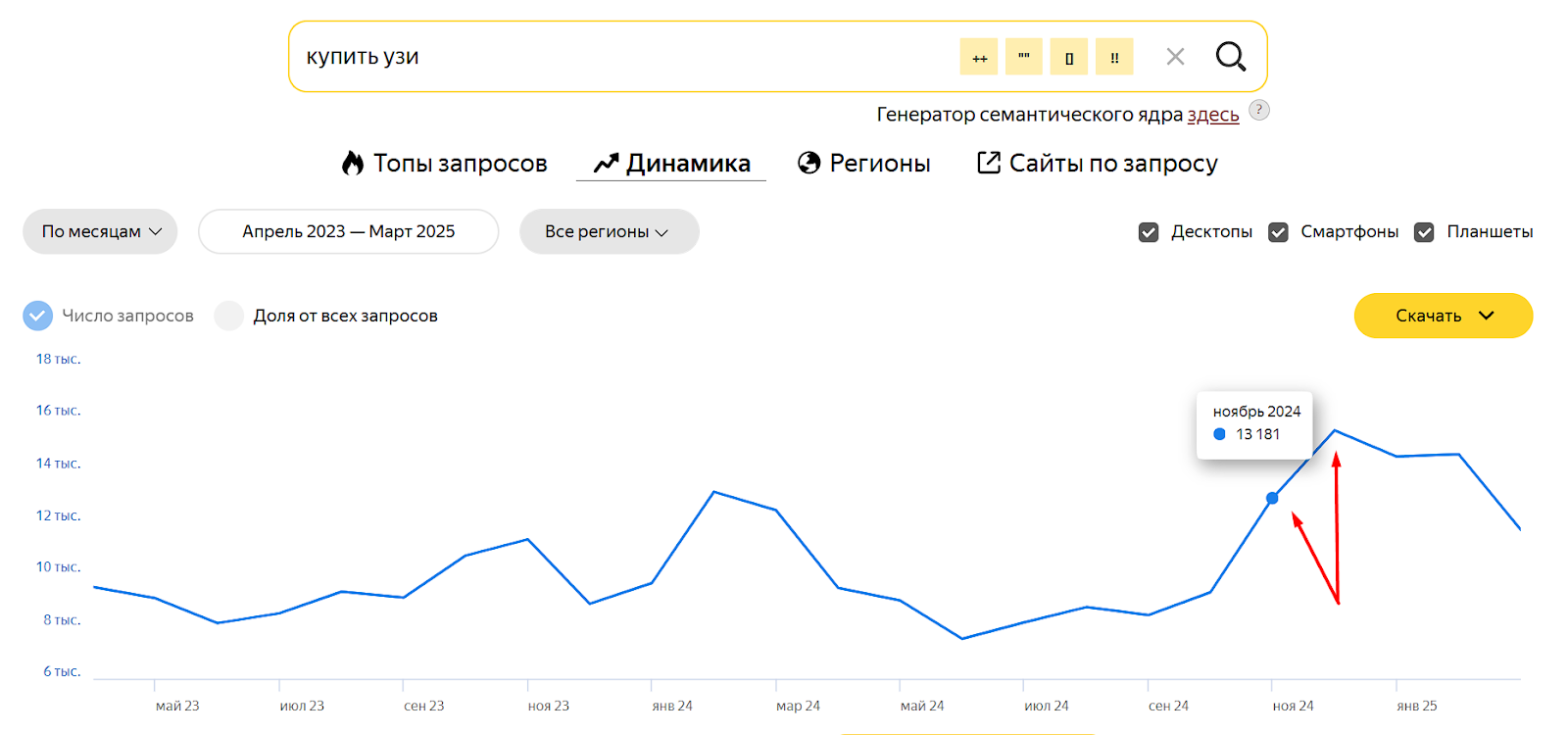Select the Доля от всех запросов option
The width and height of the screenshot is (1568, 735).
point(229,316)
